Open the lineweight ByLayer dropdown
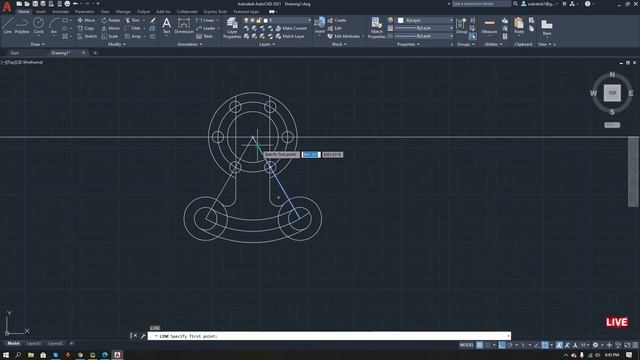Screen dimensions: 640x360 (424, 28)
